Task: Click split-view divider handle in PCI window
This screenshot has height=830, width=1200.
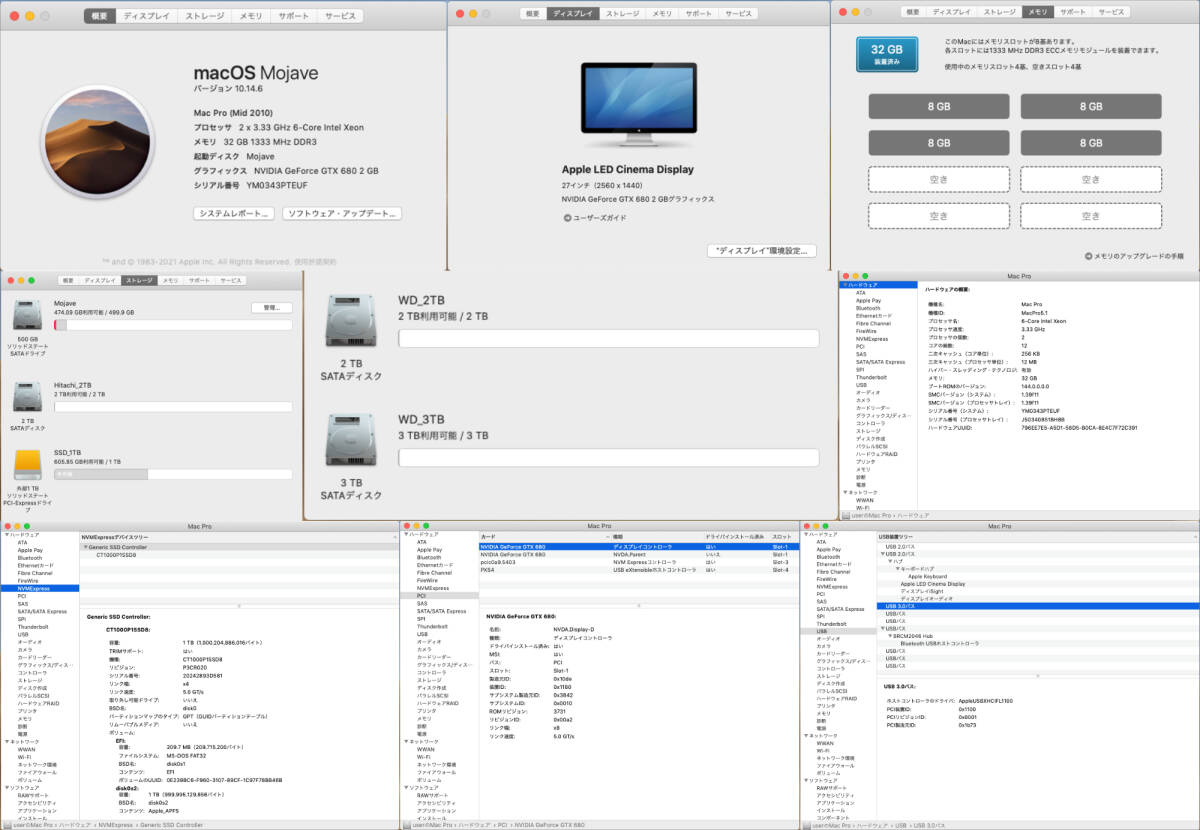Action: pyautogui.click(x=638, y=605)
